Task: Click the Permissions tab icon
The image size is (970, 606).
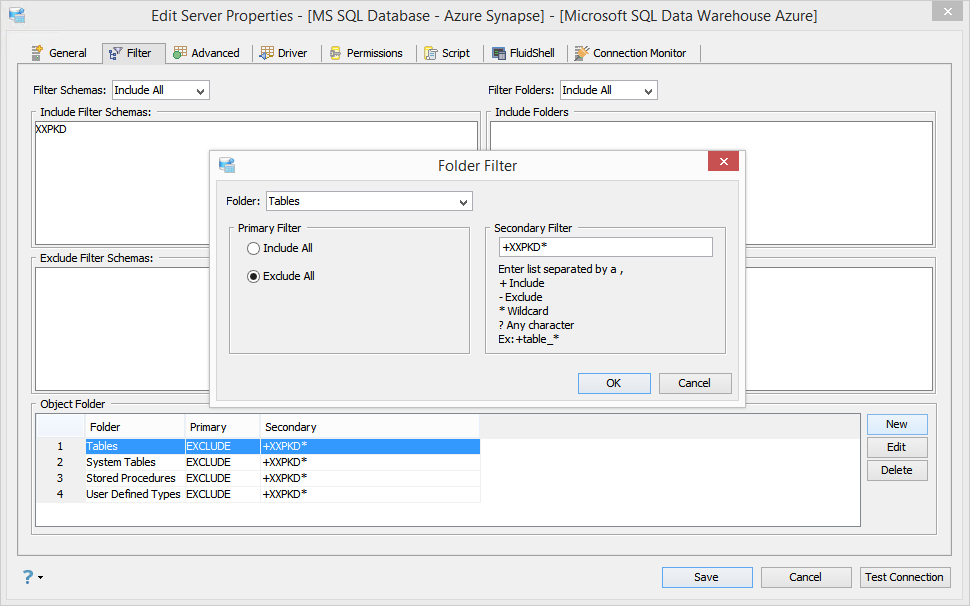Action: 336,53
